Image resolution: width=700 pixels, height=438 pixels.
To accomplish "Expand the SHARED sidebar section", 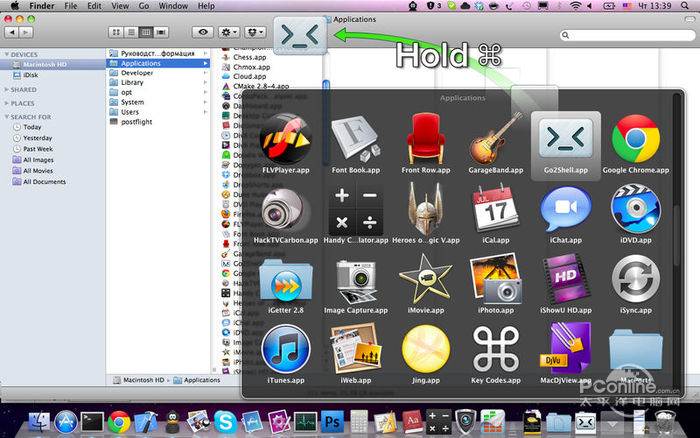I will click(x=7, y=89).
